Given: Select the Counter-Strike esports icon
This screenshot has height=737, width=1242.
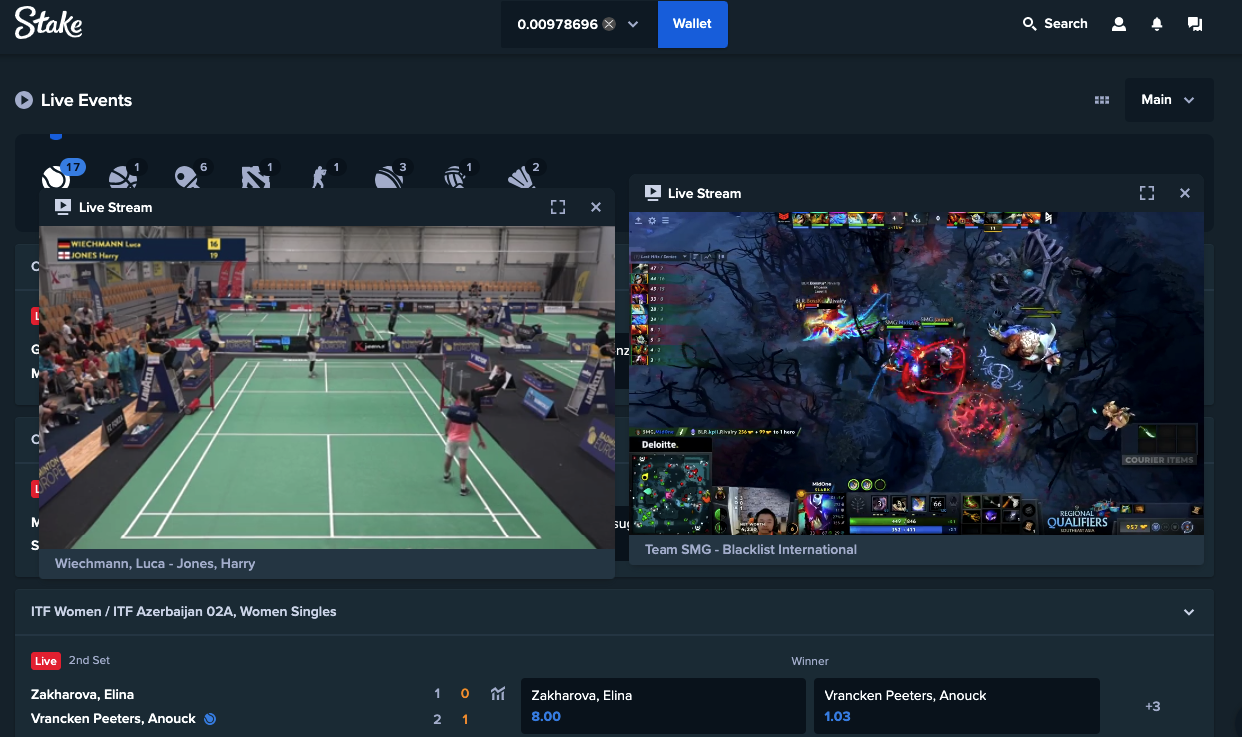Looking at the screenshot, I should pyautogui.click(x=320, y=178).
